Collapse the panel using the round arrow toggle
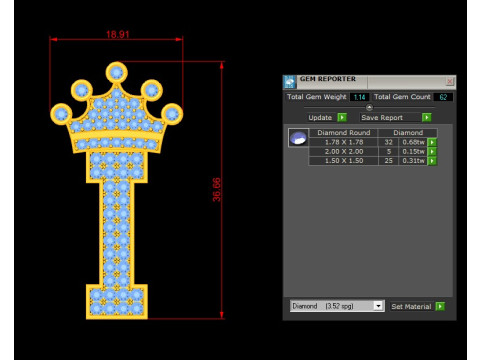This screenshot has height=360, width=480. click(x=369, y=107)
